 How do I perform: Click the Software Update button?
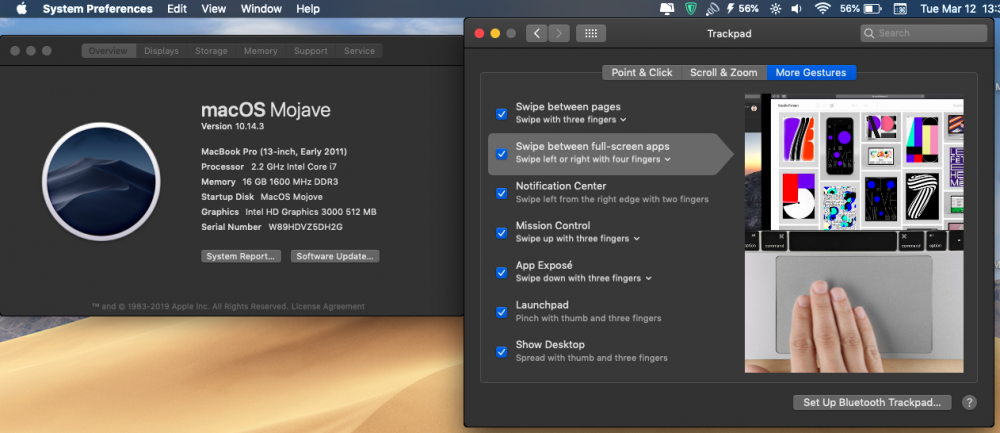335,256
